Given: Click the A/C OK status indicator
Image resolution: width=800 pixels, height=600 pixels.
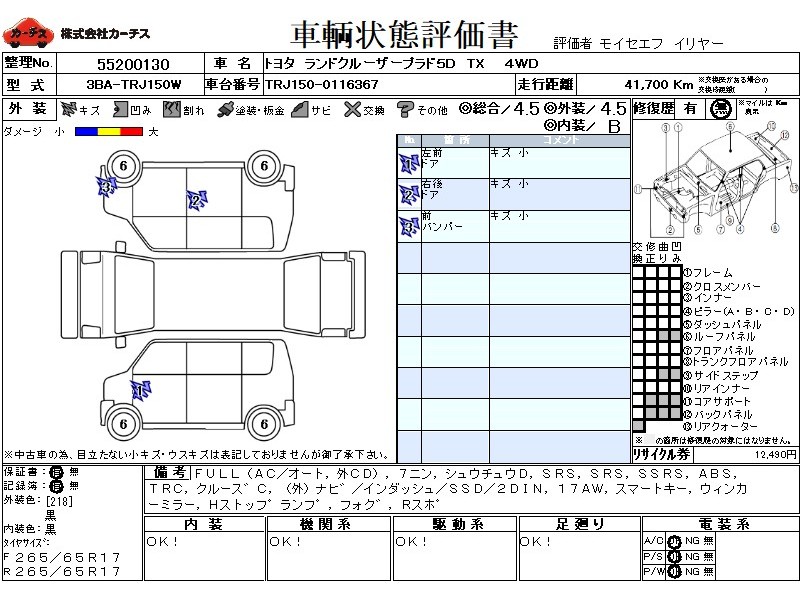Looking at the screenshot, I should [x=674, y=541].
